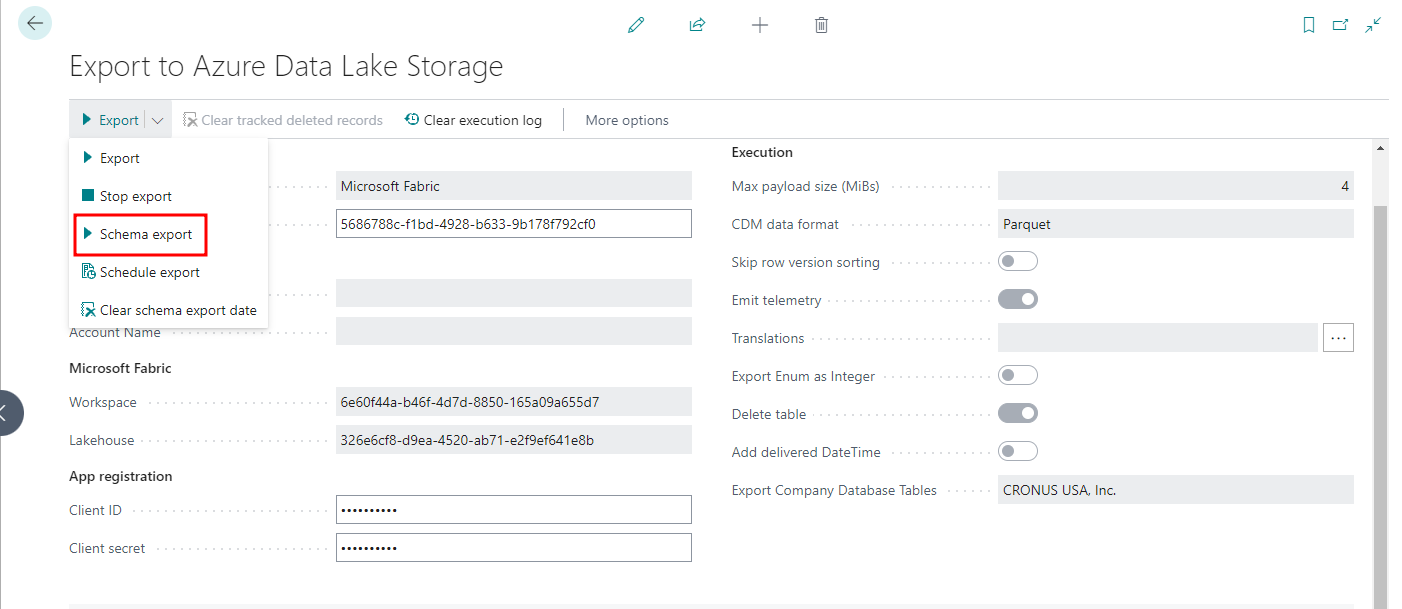Toggle Emit telemetry switch
Screen dimensions: 1402x609
coord(1018,300)
